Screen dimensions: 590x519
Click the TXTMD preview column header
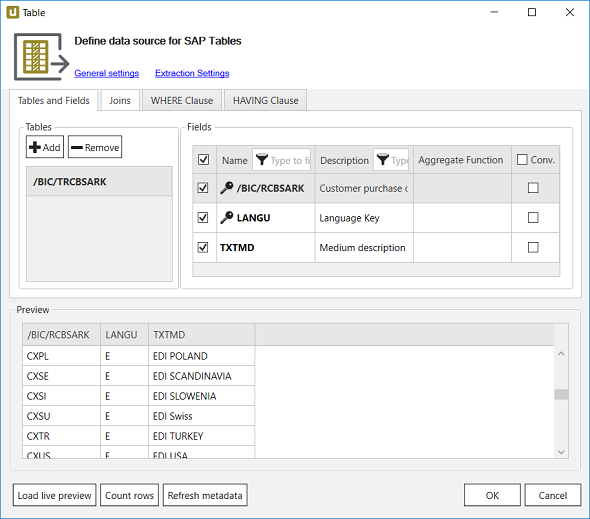(202, 335)
